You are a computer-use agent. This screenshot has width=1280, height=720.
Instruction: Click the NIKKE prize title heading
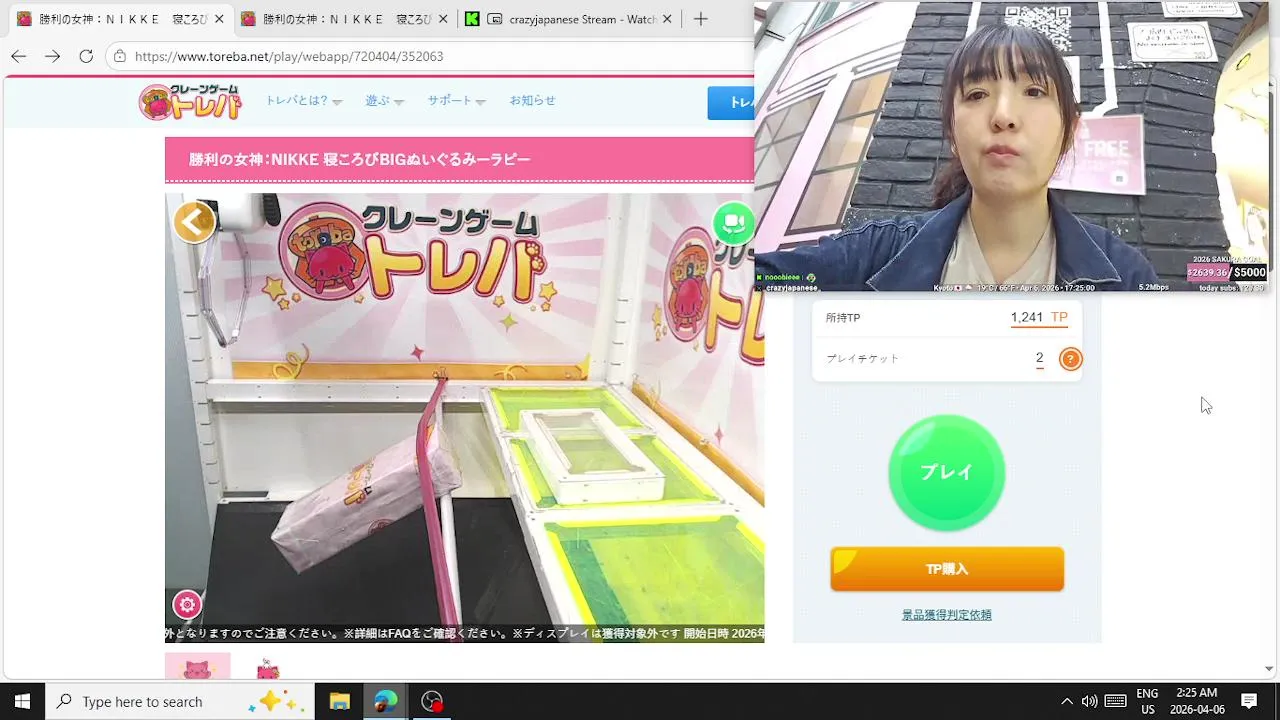pyautogui.click(x=360, y=160)
